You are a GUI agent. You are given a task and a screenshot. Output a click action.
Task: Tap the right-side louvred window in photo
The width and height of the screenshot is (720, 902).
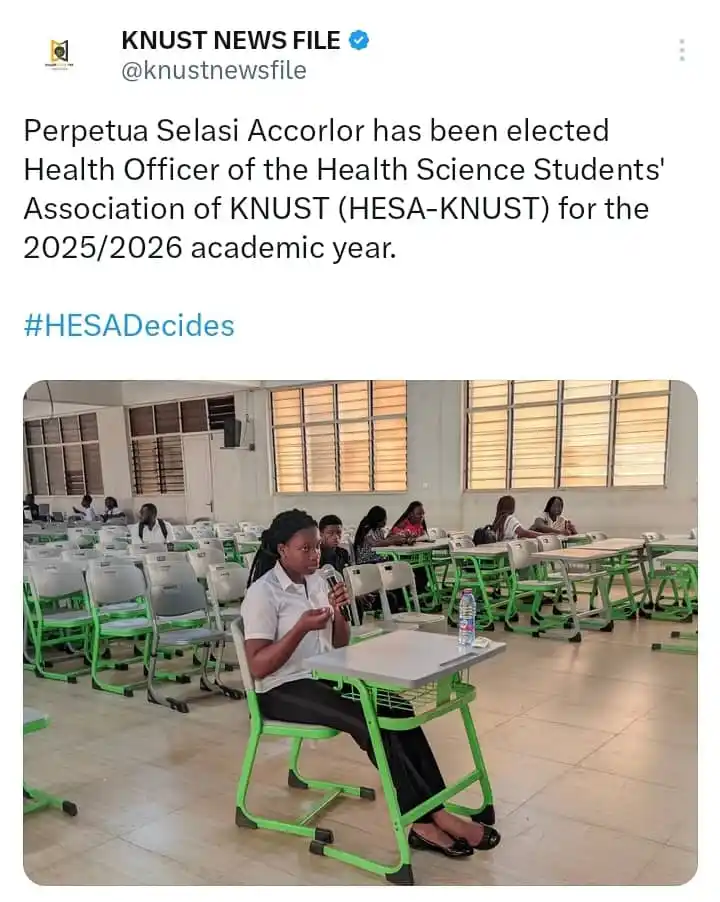(568, 435)
